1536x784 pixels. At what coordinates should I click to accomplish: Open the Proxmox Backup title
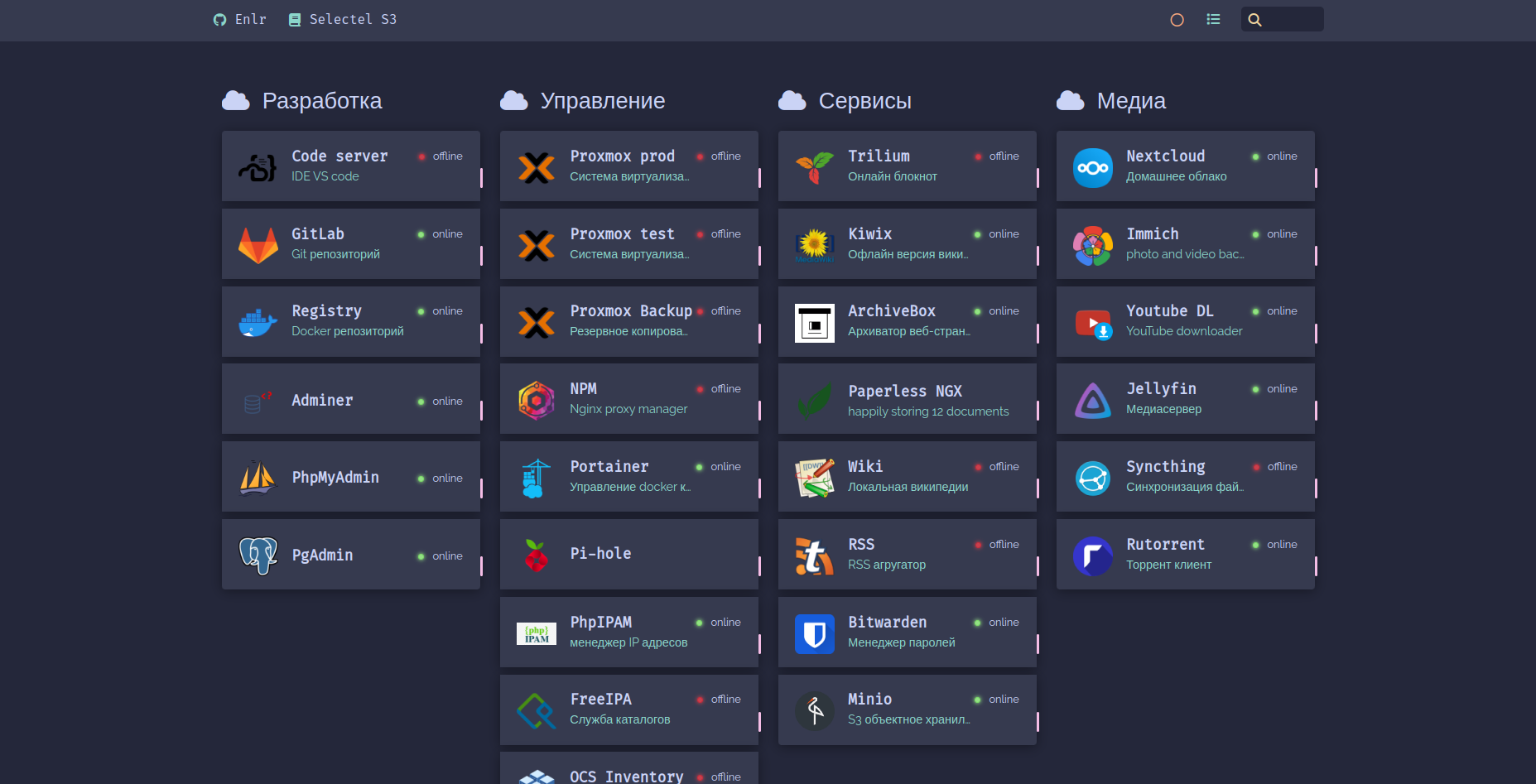[x=631, y=310]
